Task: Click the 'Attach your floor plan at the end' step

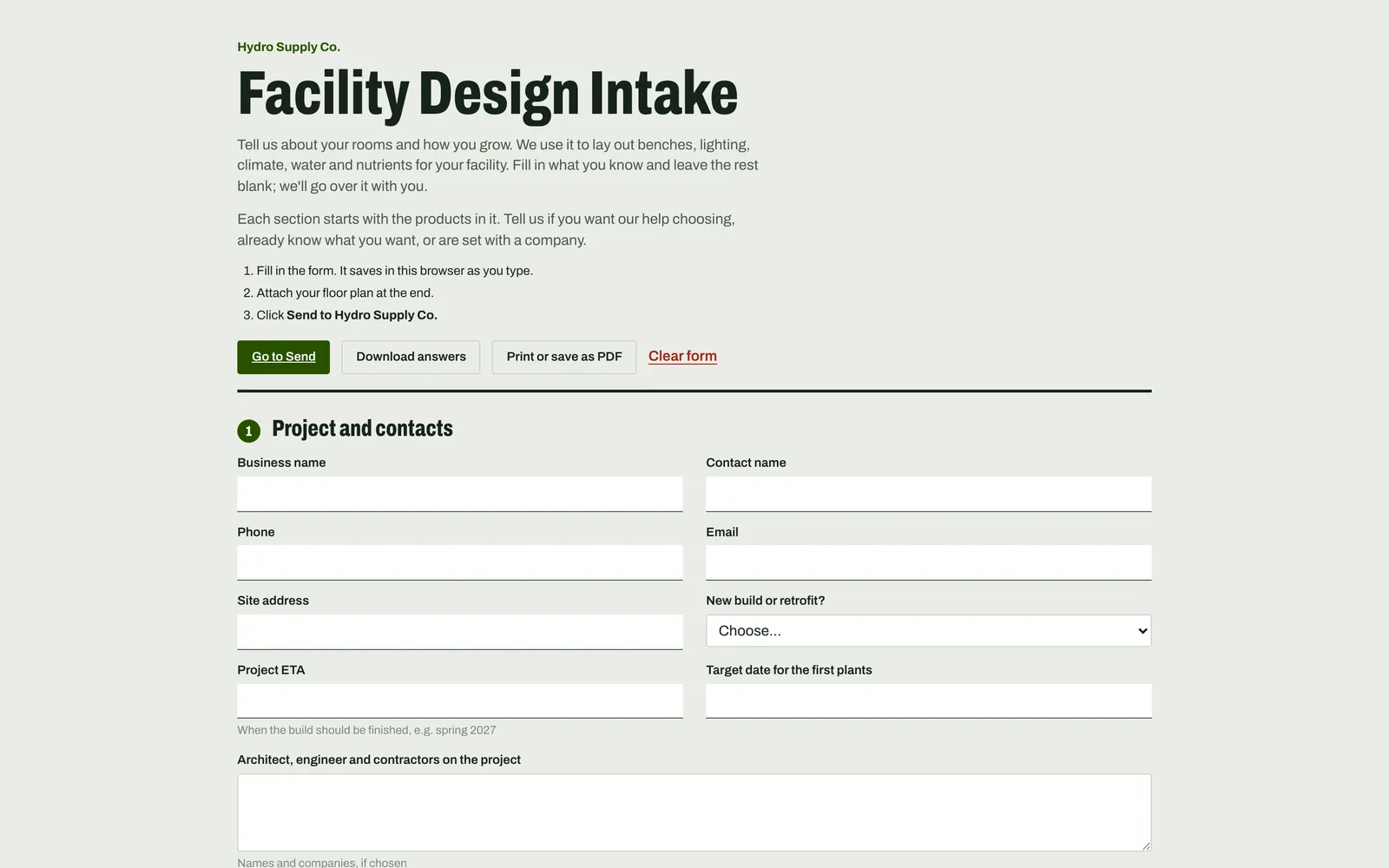Action: (345, 293)
